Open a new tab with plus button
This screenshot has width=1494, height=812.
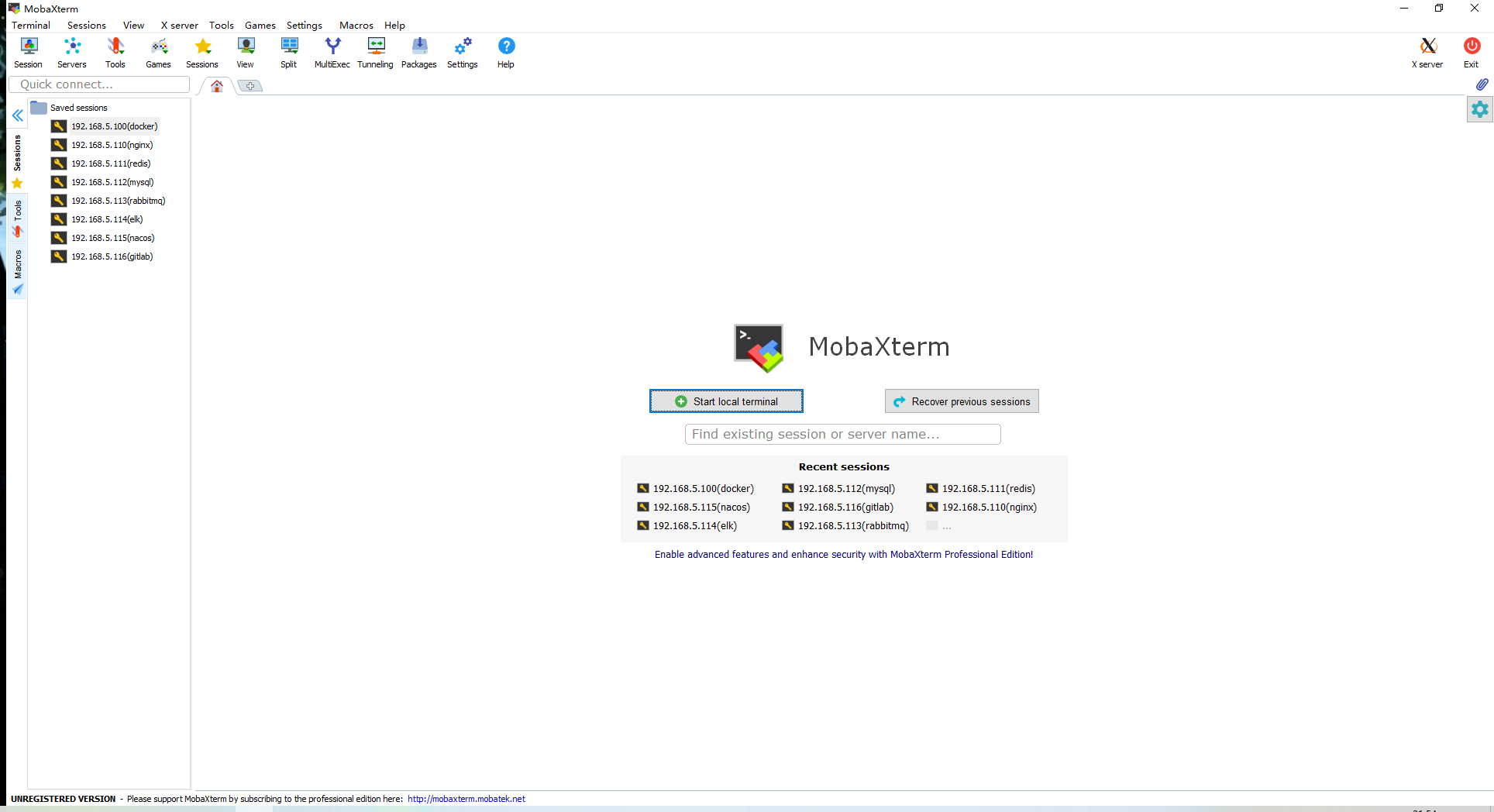tap(250, 86)
